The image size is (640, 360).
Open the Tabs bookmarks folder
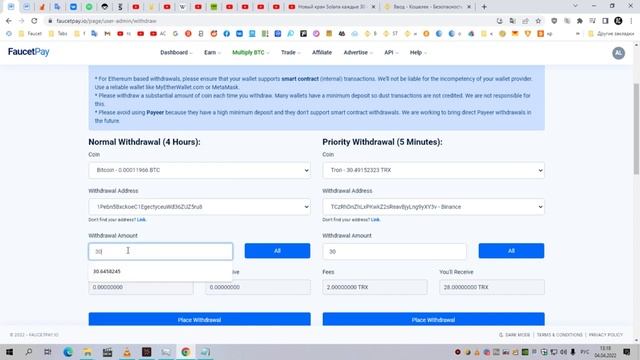click(x=58, y=34)
